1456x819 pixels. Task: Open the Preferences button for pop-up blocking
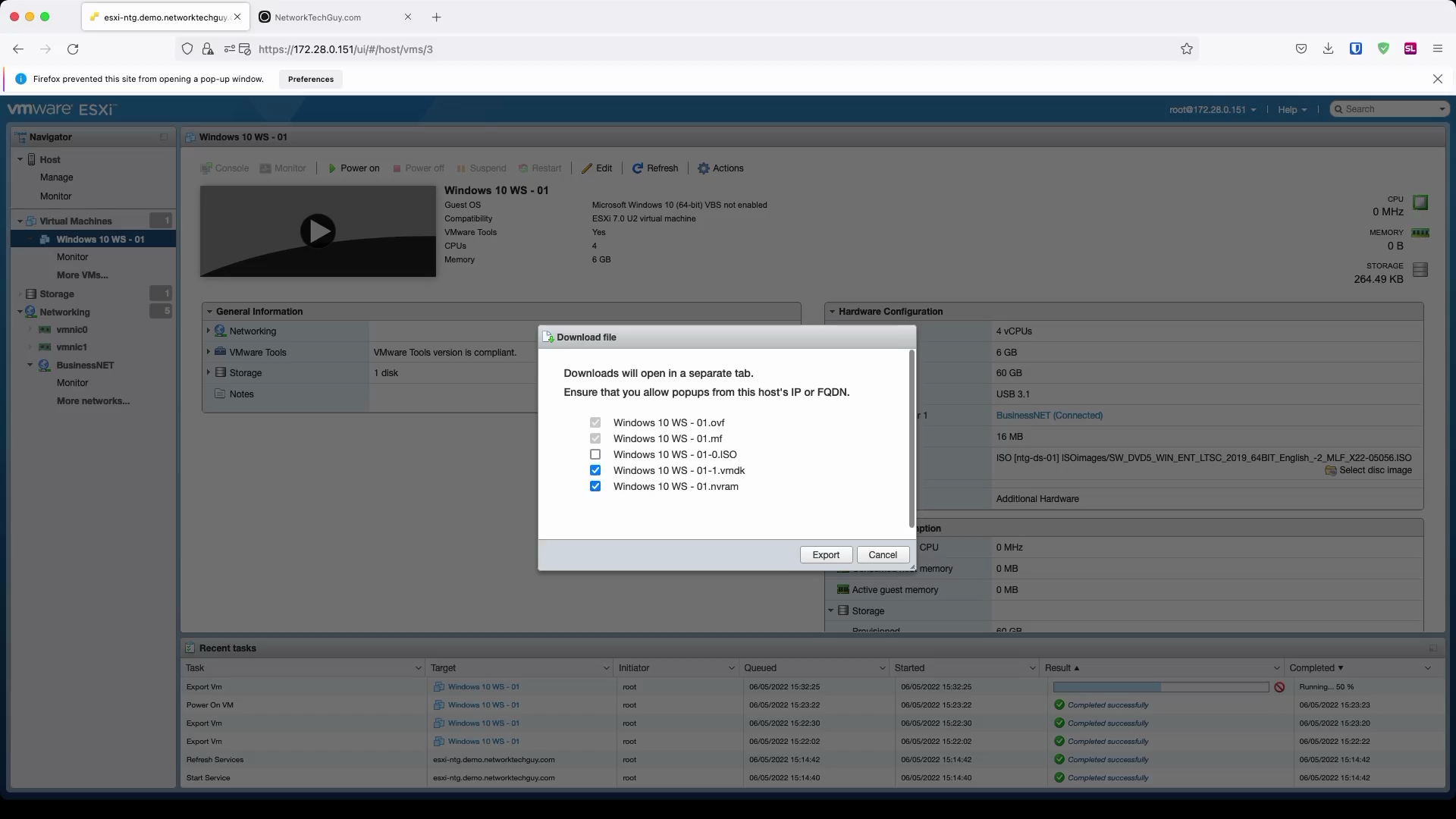(x=311, y=80)
